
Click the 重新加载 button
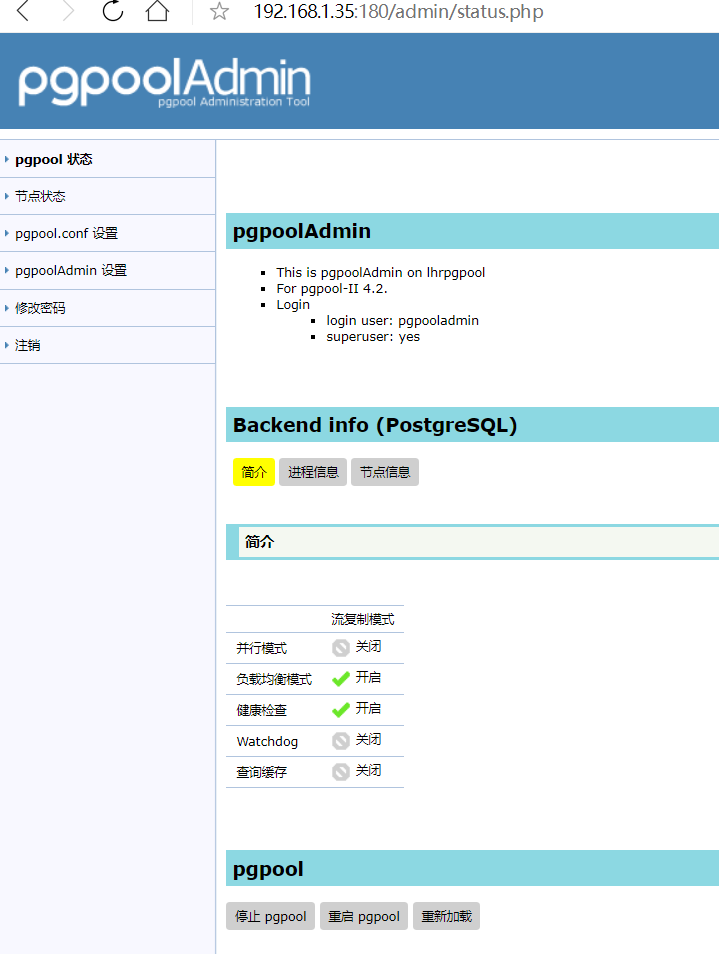tap(446, 916)
